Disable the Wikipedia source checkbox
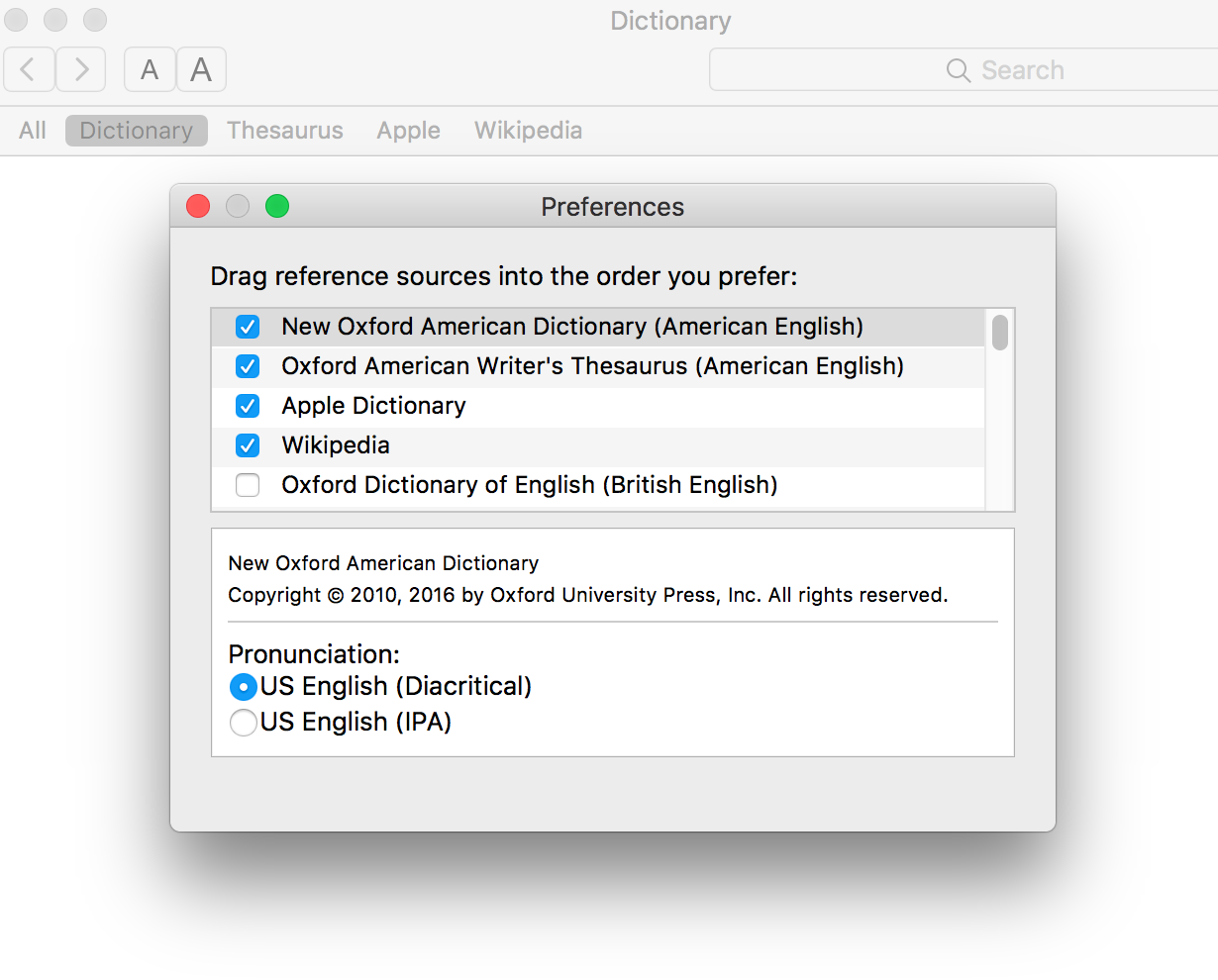This screenshot has width=1218, height=980. [248, 445]
